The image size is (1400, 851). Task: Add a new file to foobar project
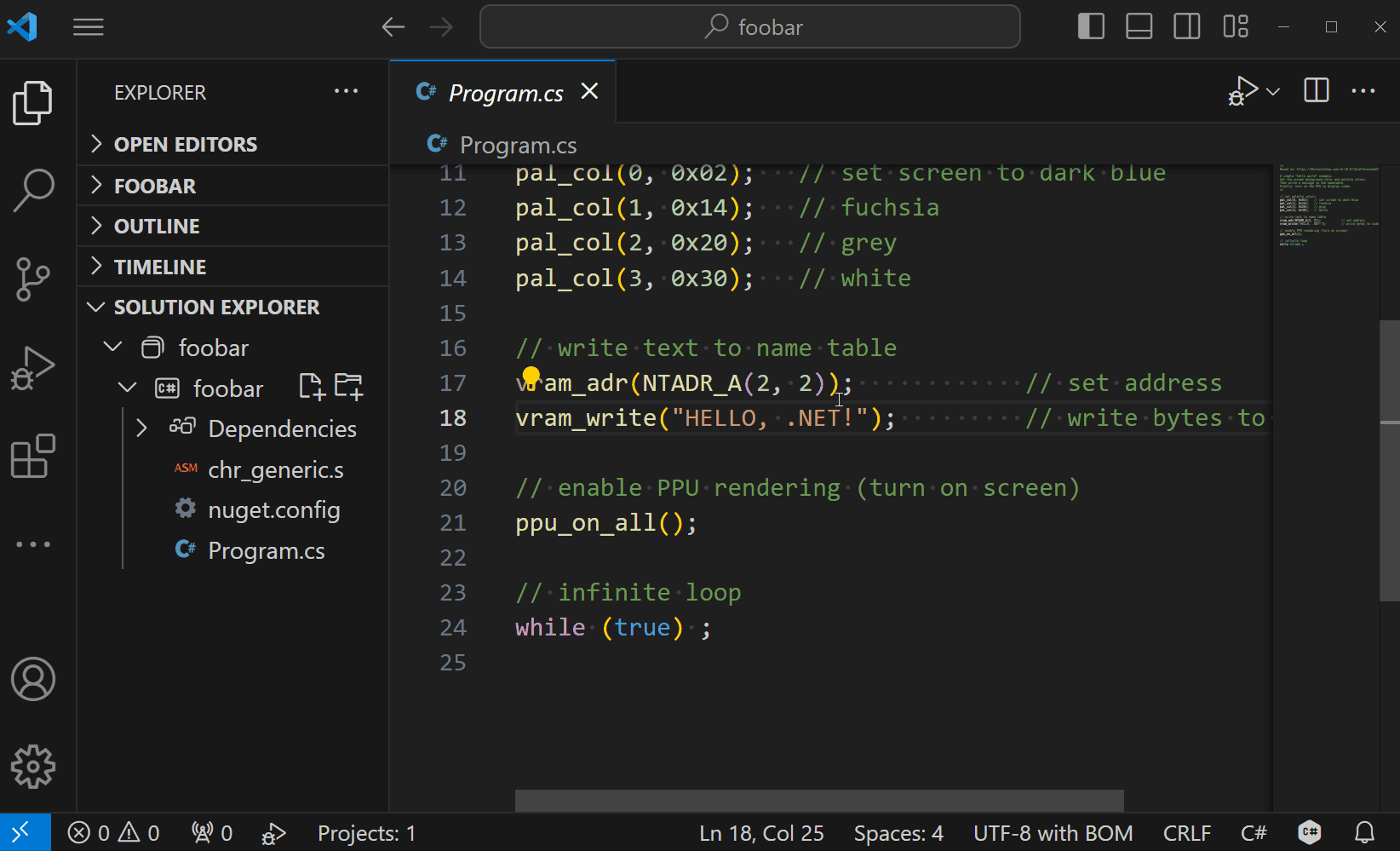coord(312,387)
